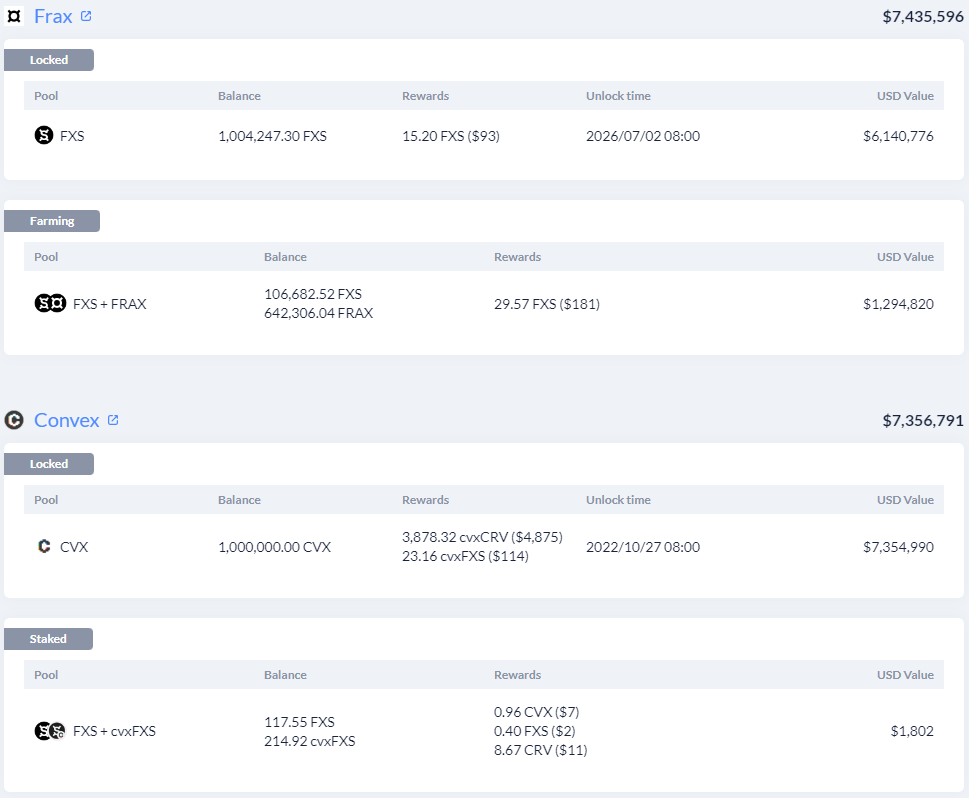Click the FXS token icon in Frax Locked
This screenshot has height=798, width=969.
tap(43, 135)
